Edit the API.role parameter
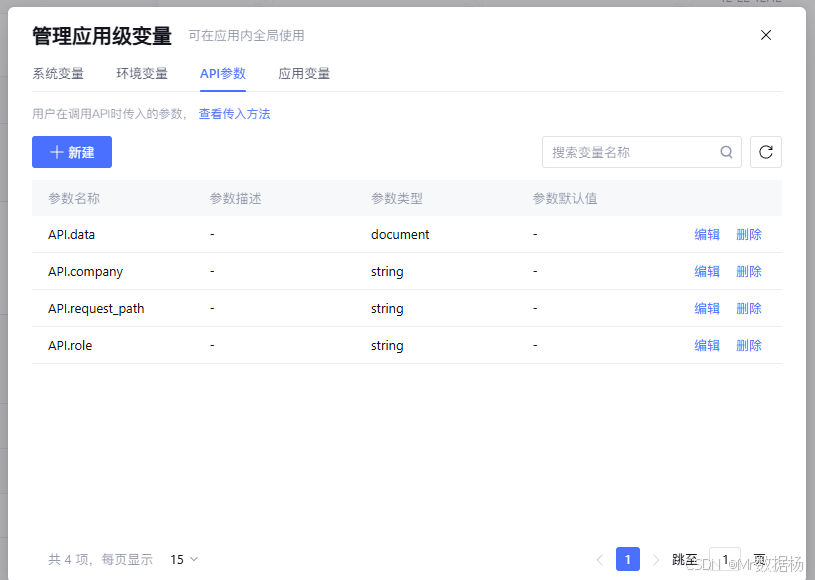 tap(707, 345)
